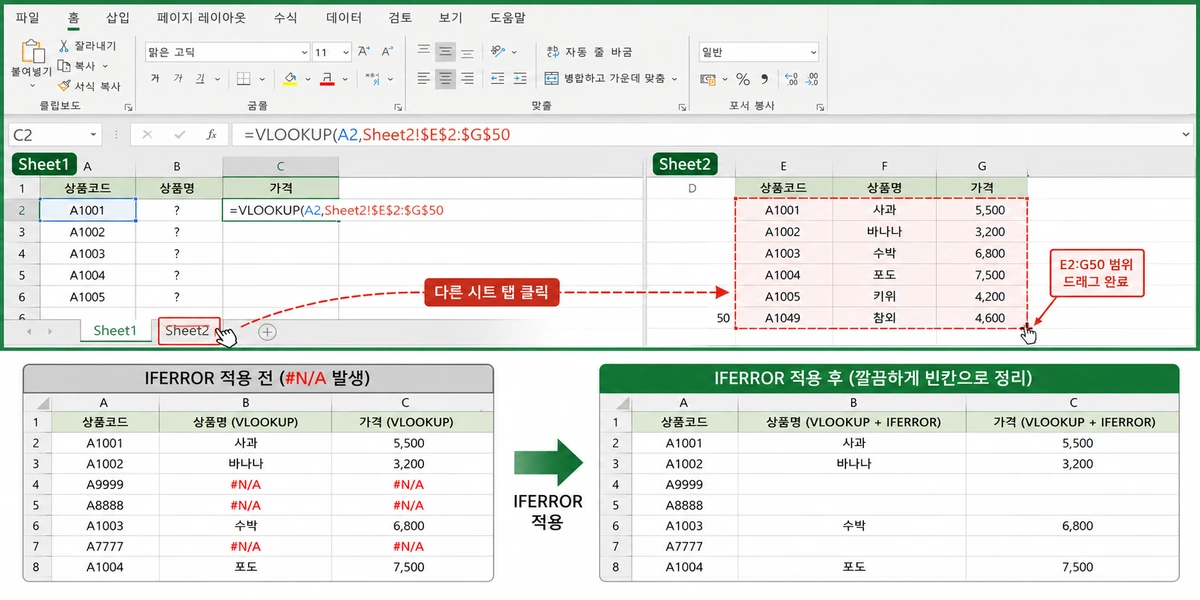This screenshot has height=600, width=1200.
Task: Expand the merge and center dropdown arrow
Action: point(675,78)
